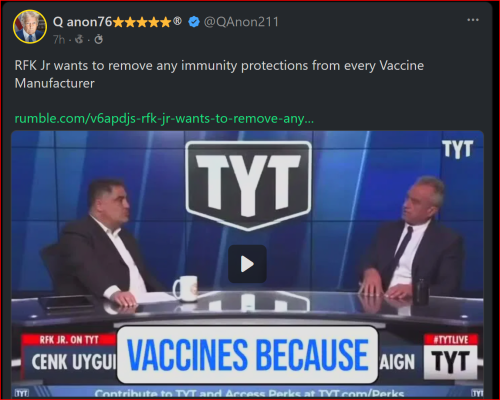Open the Q anon76 display name
The width and height of the screenshot is (500, 400).
tap(82, 22)
